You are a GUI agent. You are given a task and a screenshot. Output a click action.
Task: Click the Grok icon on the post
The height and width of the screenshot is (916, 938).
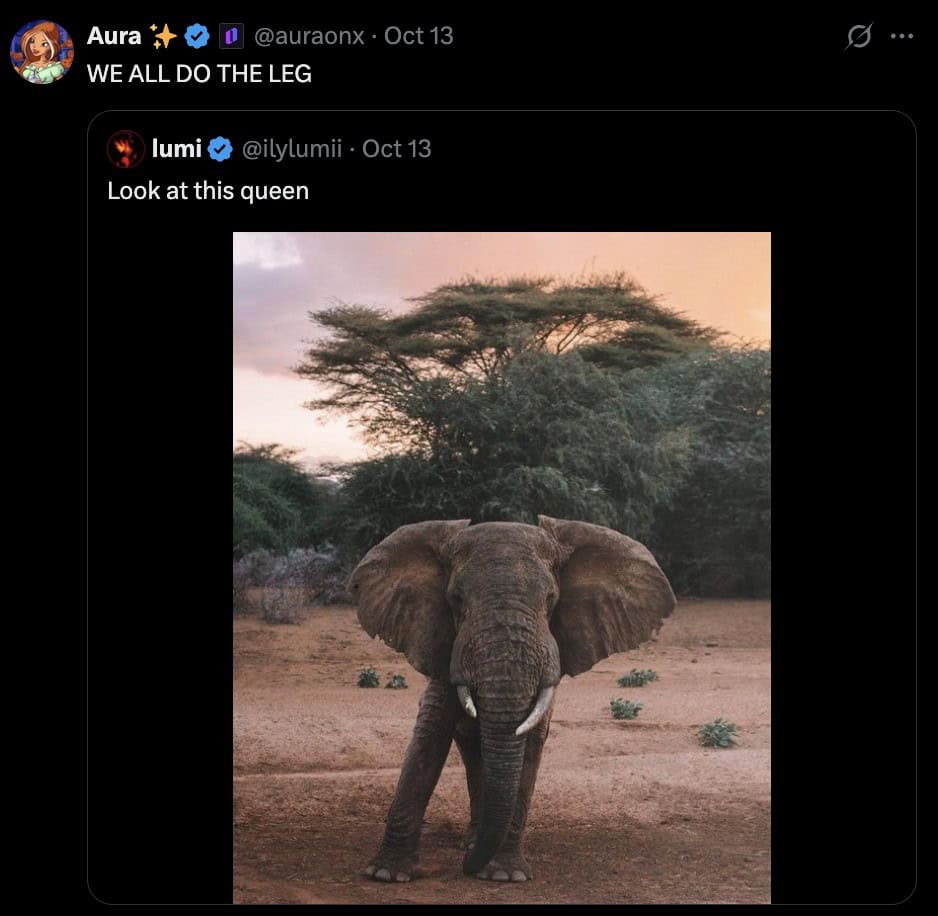pos(859,37)
